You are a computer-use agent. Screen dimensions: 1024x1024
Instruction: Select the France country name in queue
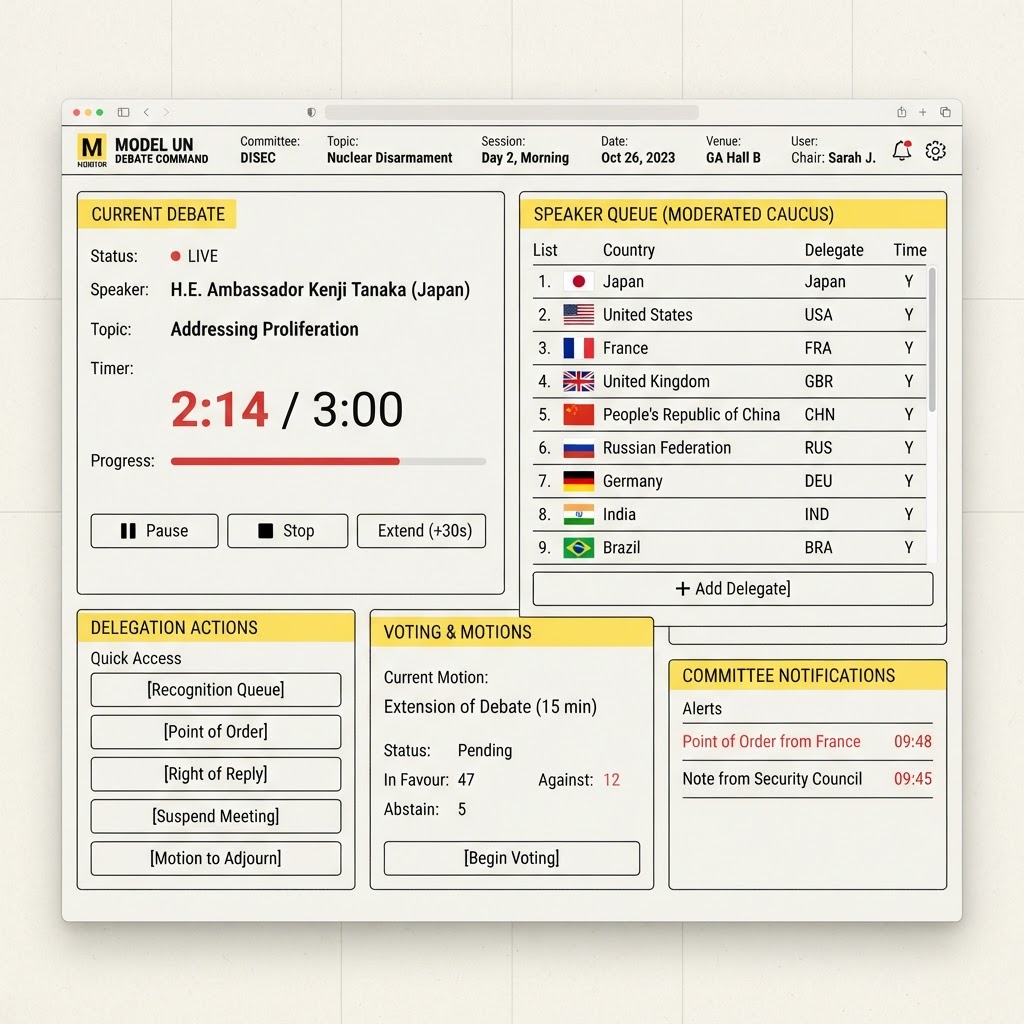[x=625, y=348]
